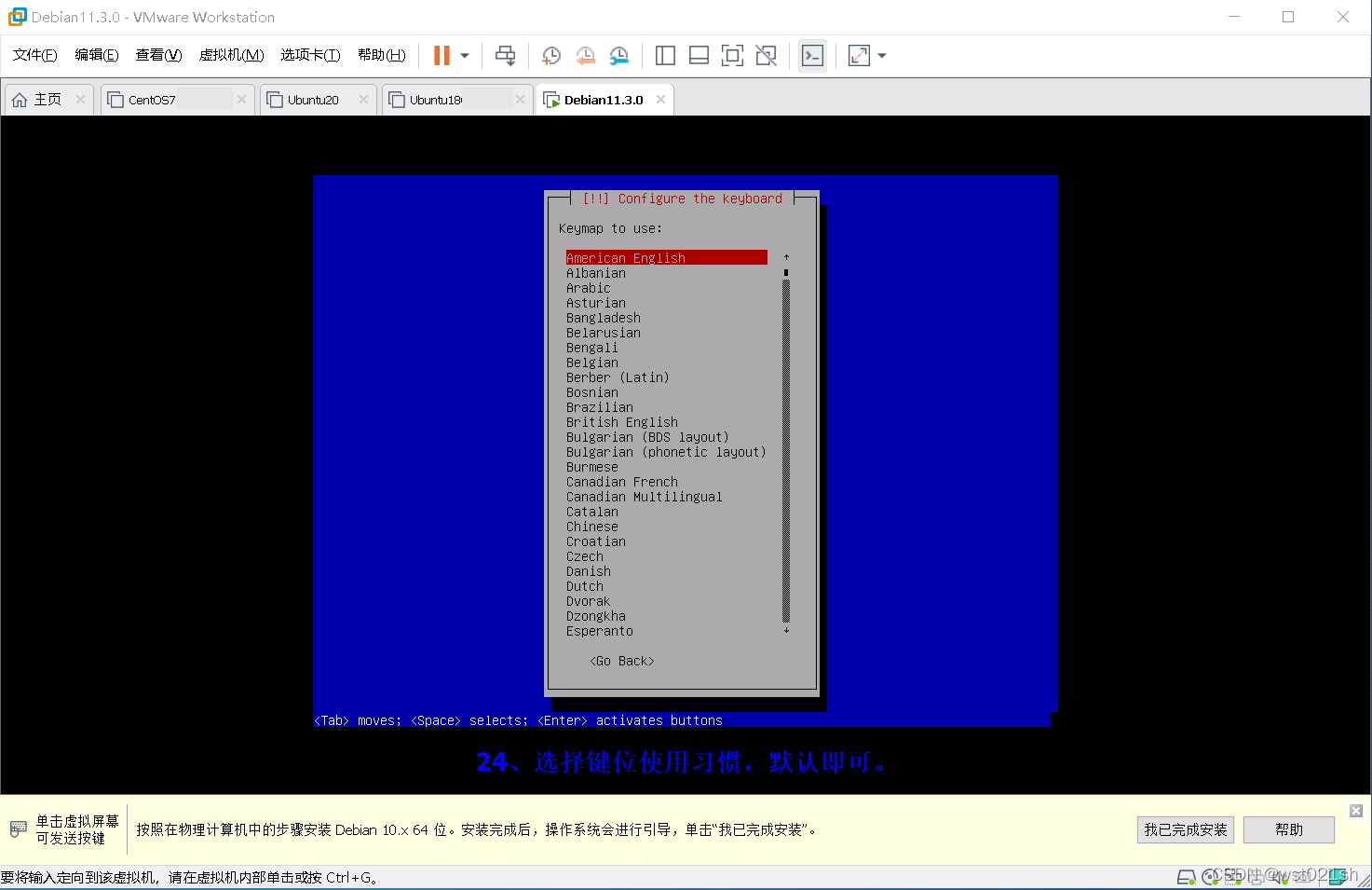Select Bulgarian (phonetic layout) entry
This screenshot has height=890, width=1372.
(666, 452)
